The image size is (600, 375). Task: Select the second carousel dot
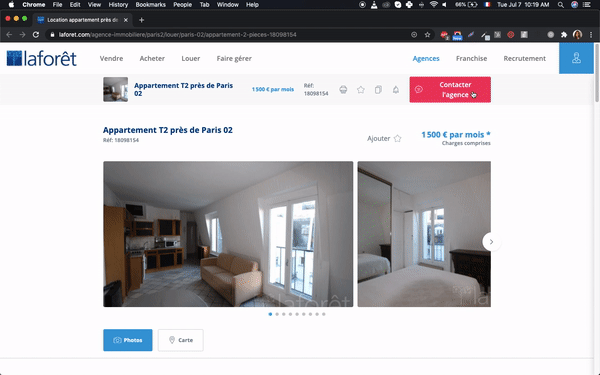tap(277, 314)
